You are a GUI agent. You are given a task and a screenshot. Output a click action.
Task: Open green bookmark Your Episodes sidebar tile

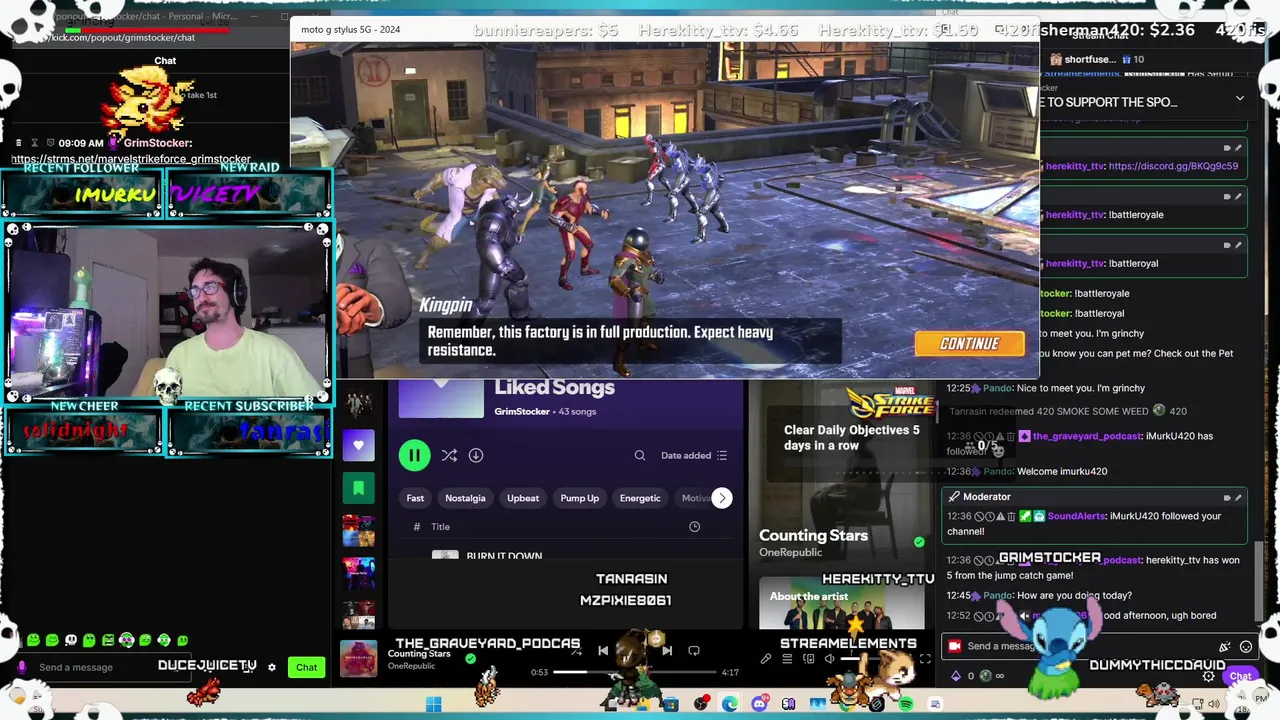coord(359,488)
